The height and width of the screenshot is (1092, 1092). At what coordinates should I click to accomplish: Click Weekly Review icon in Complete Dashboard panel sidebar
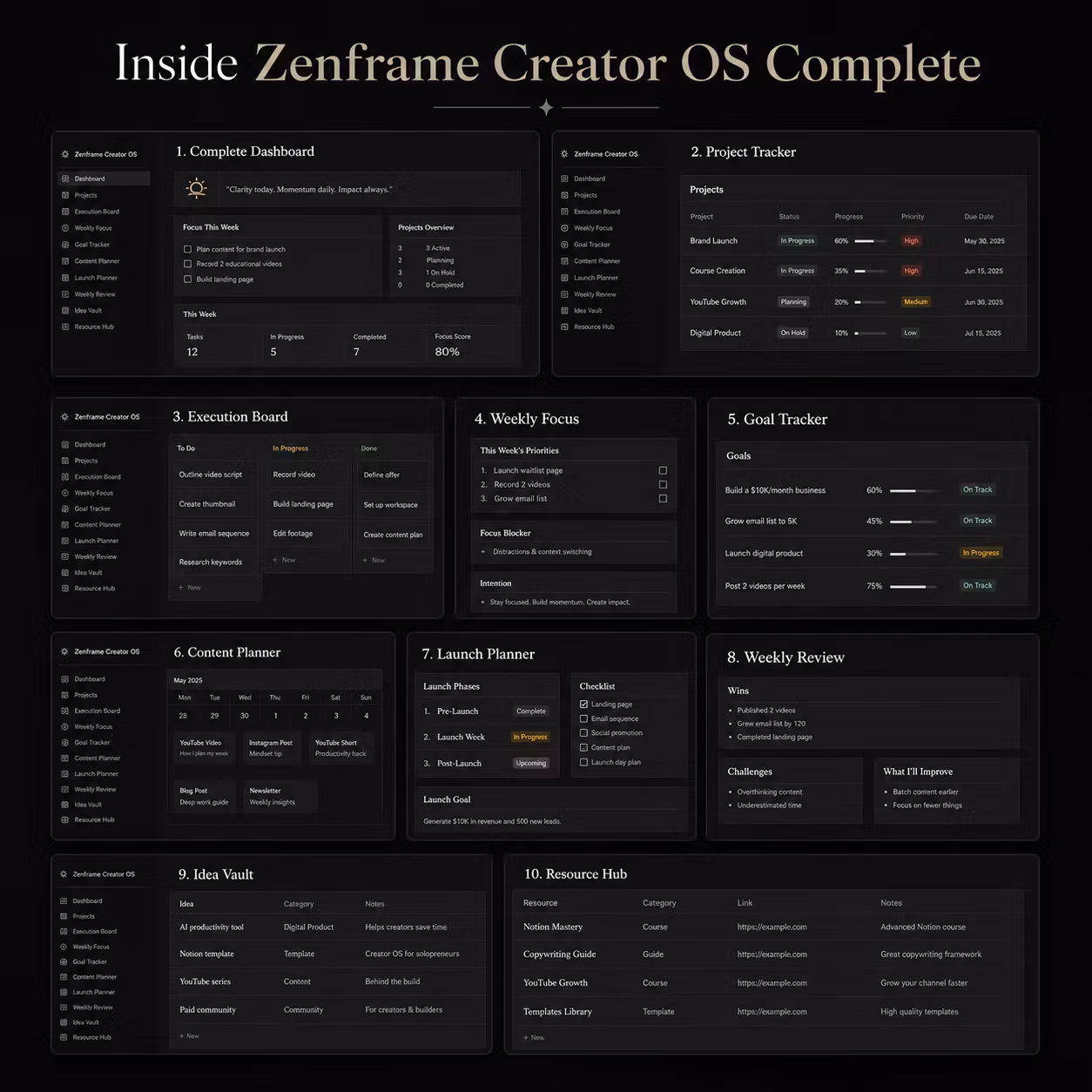pos(65,294)
